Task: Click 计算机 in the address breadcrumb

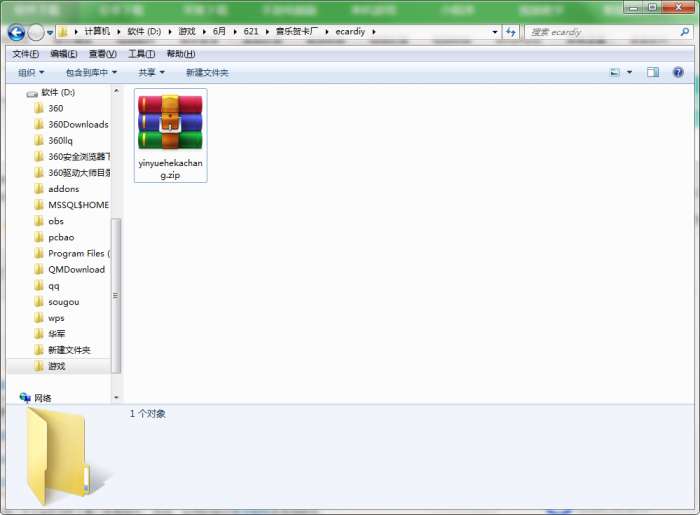Action: pyautogui.click(x=97, y=31)
